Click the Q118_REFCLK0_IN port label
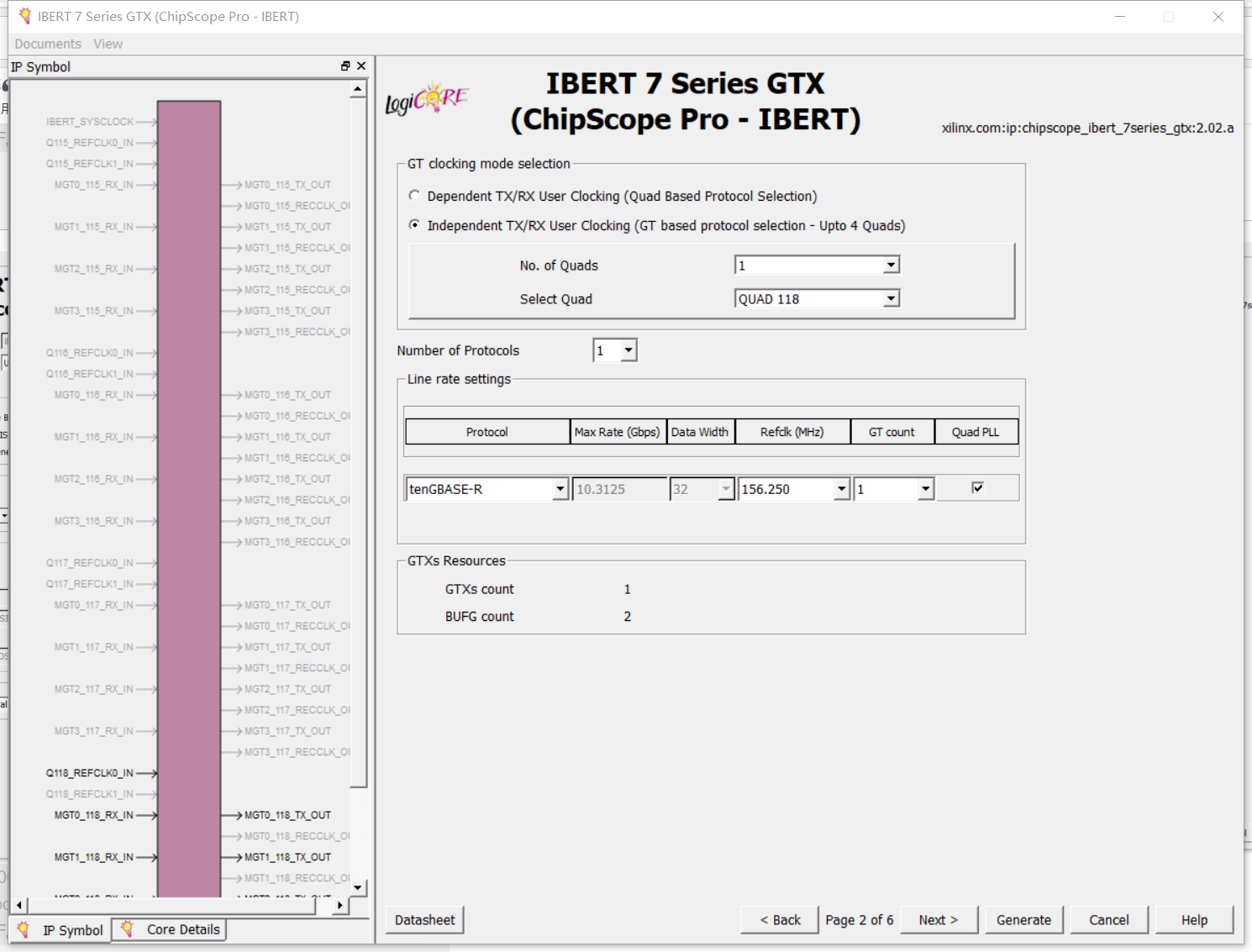This screenshot has width=1252, height=952. tap(90, 773)
